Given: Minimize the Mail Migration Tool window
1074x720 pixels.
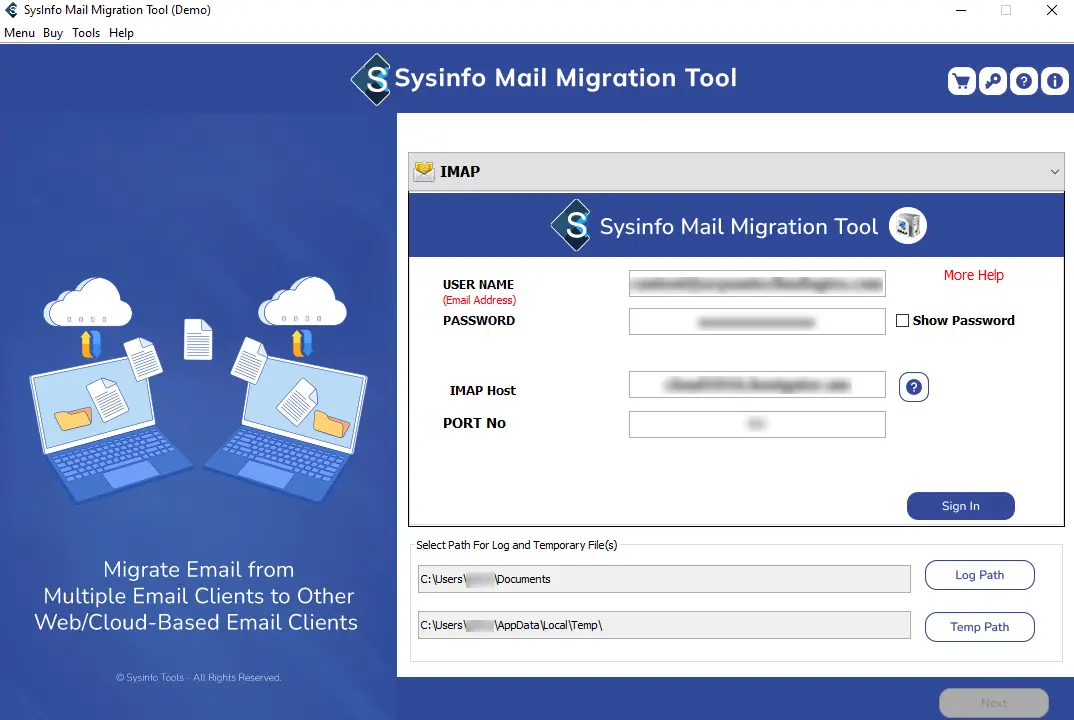Looking at the screenshot, I should [x=961, y=10].
